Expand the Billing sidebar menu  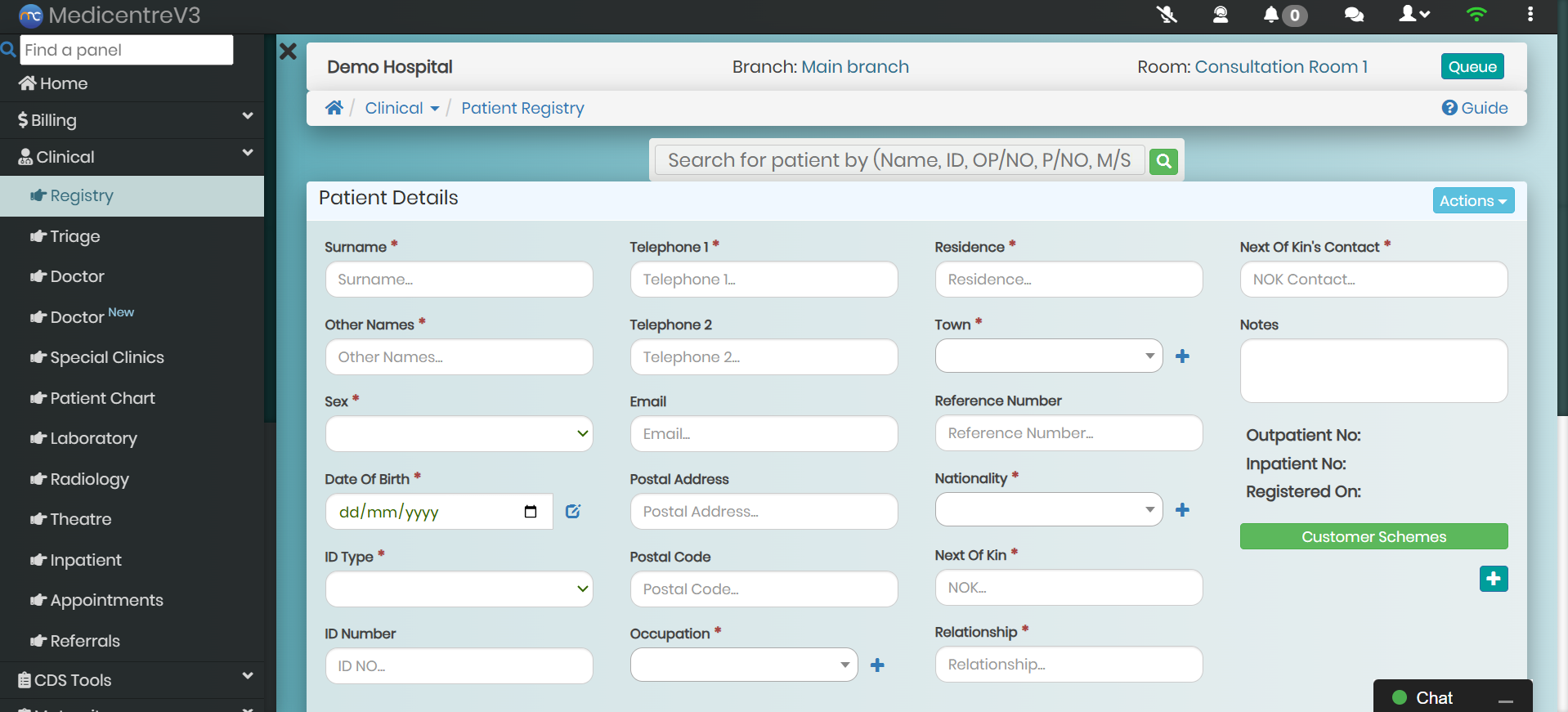pyautogui.click(x=132, y=120)
